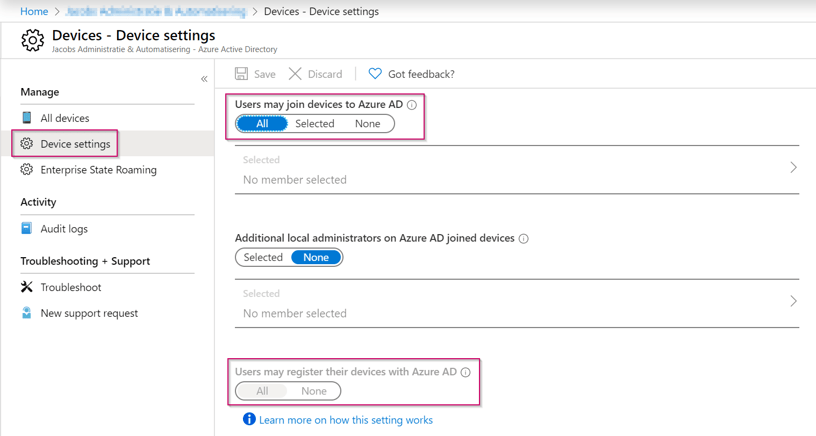
Task: Open Learn more on how this setting works
Action: pos(345,420)
